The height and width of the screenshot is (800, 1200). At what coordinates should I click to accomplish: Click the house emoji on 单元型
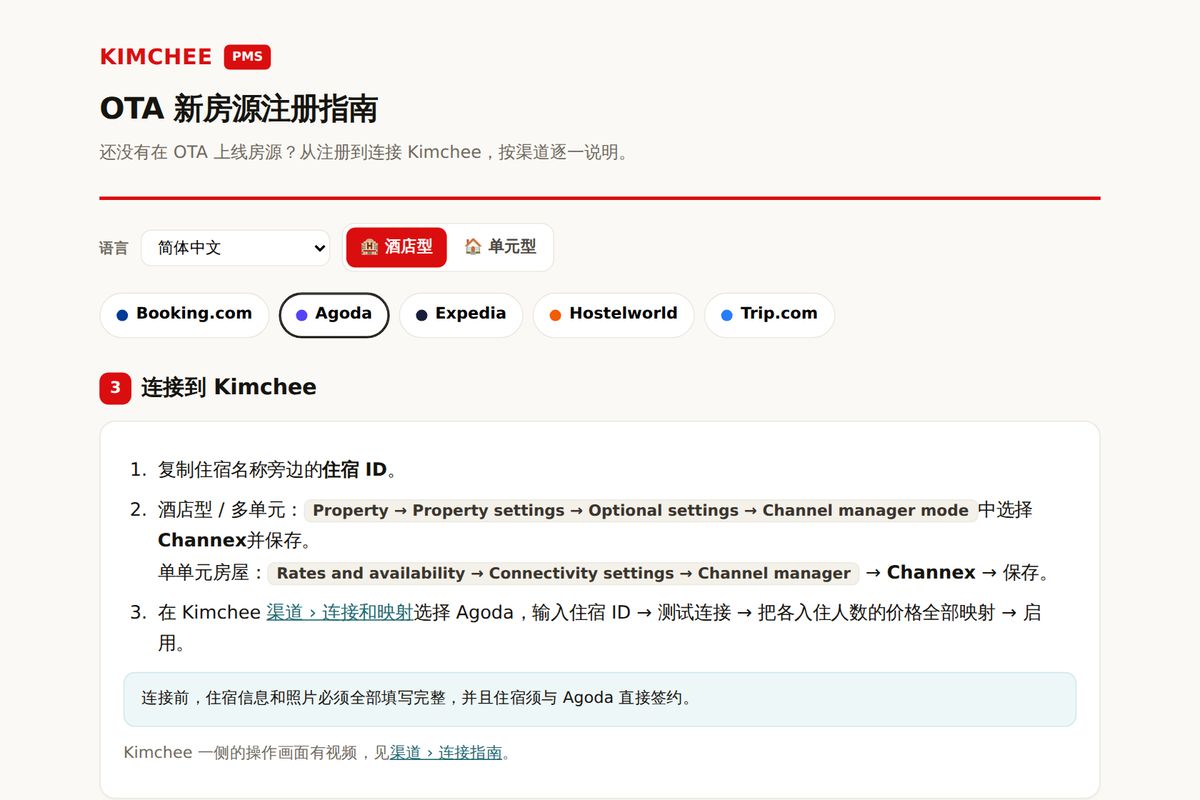[473, 246]
